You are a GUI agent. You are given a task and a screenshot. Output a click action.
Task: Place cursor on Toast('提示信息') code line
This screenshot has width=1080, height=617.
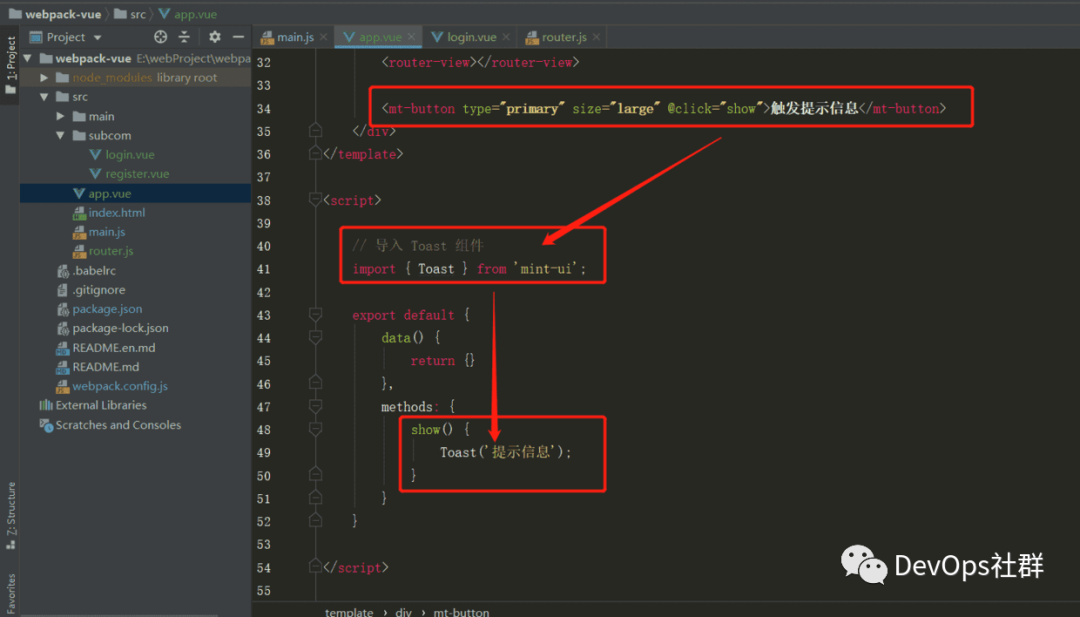(506, 452)
